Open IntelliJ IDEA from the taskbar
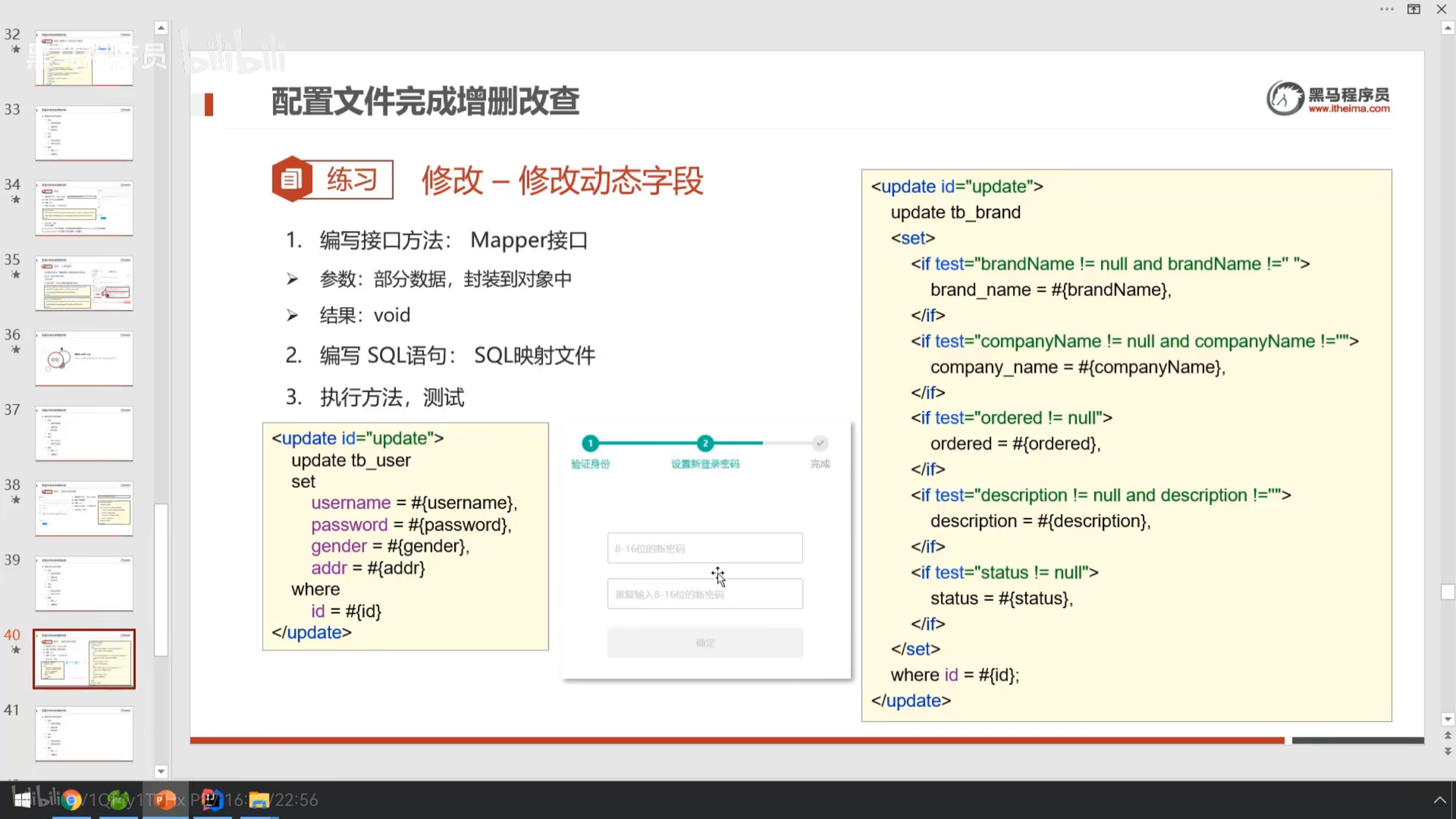This screenshot has height=819, width=1456. click(212, 800)
